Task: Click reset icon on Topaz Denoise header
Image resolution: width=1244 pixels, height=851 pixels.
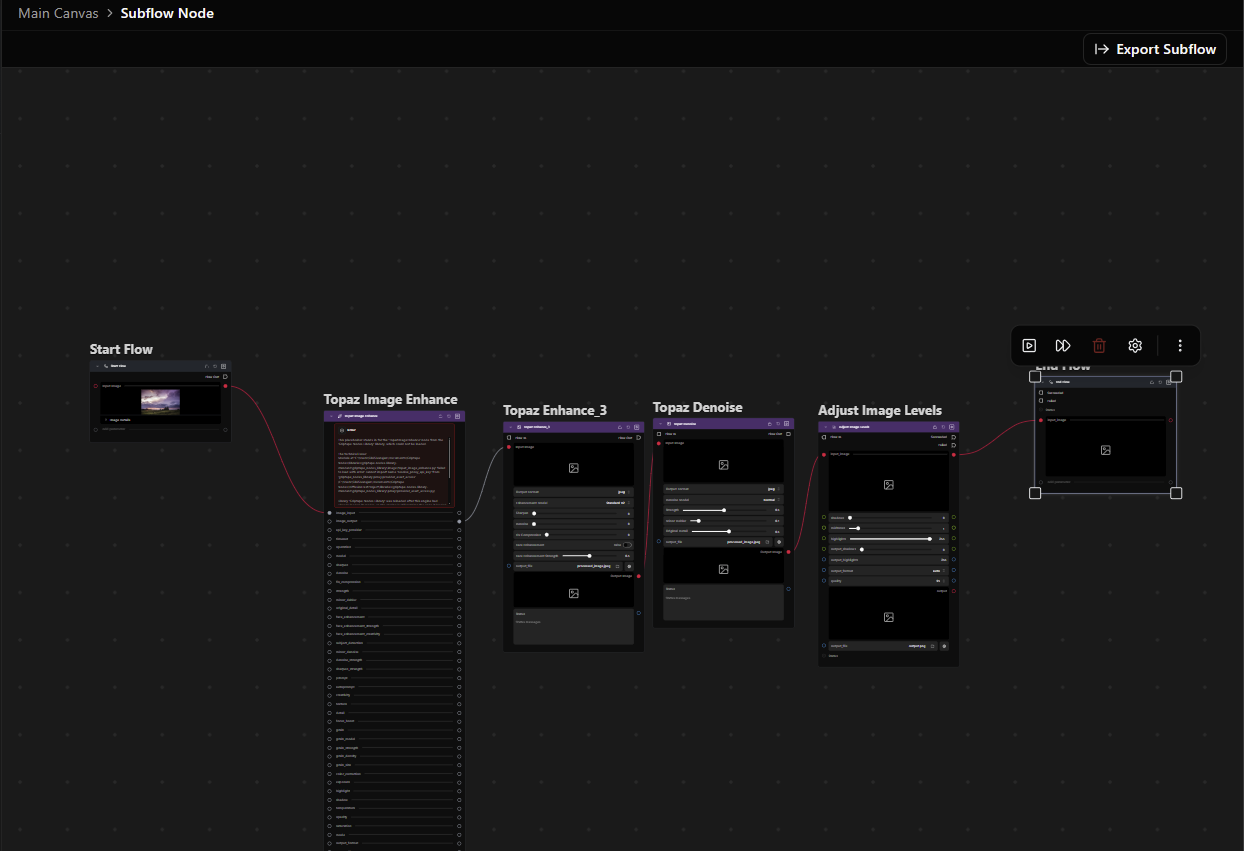Action: coord(778,424)
